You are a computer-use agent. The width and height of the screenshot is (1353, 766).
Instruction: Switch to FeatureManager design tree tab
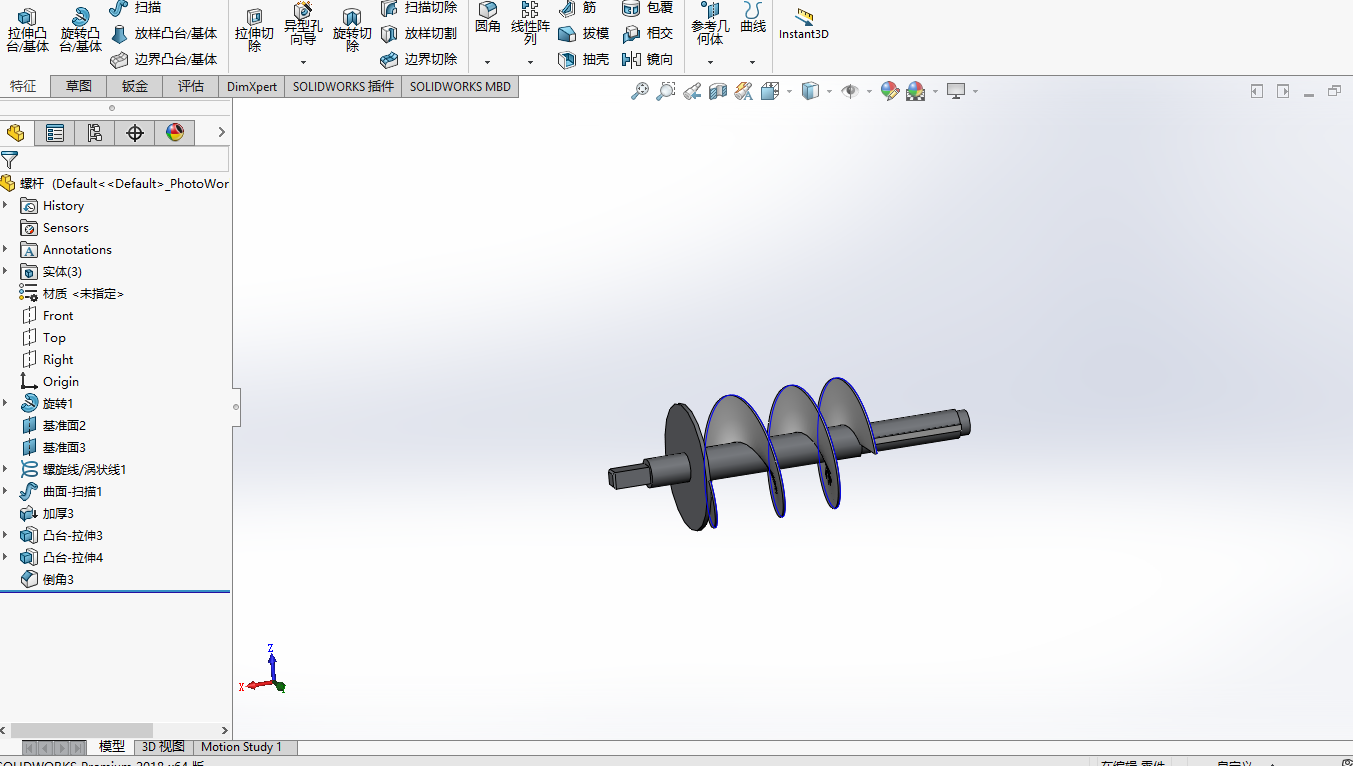point(16,132)
